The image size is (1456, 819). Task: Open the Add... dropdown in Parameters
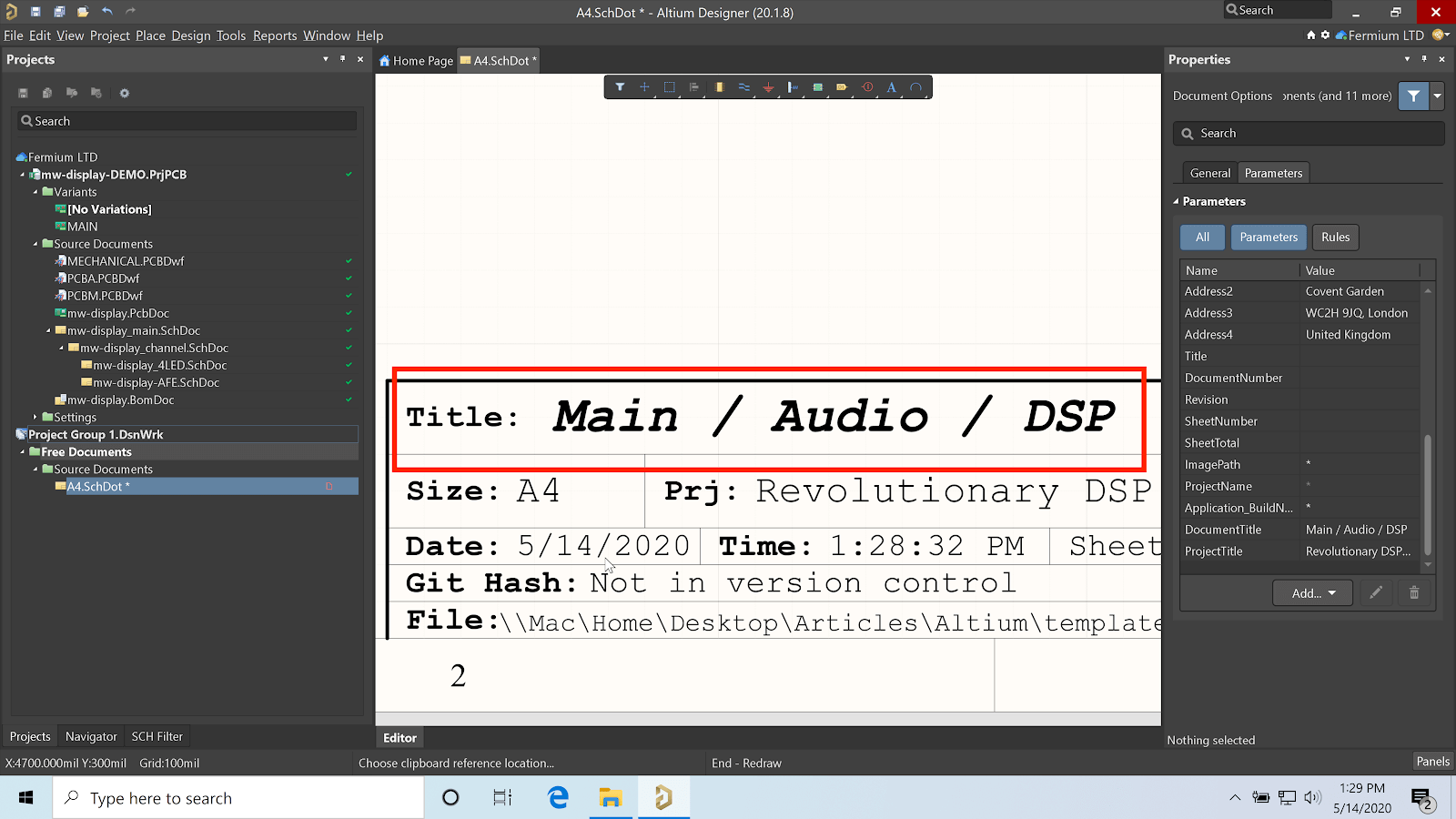click(1313, 593)
